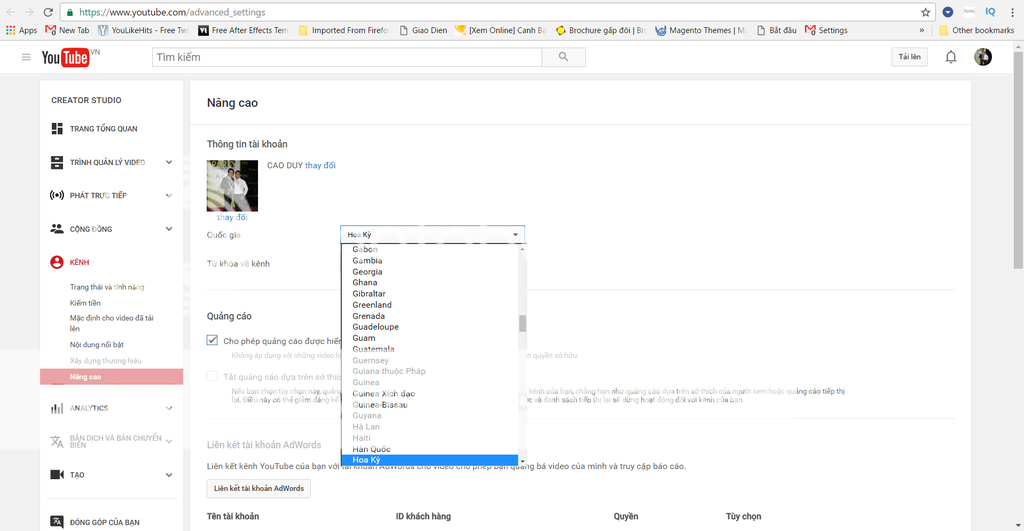
Task: Collapse the Quốc gia country dropdown
Action: (x=516, y=234)
